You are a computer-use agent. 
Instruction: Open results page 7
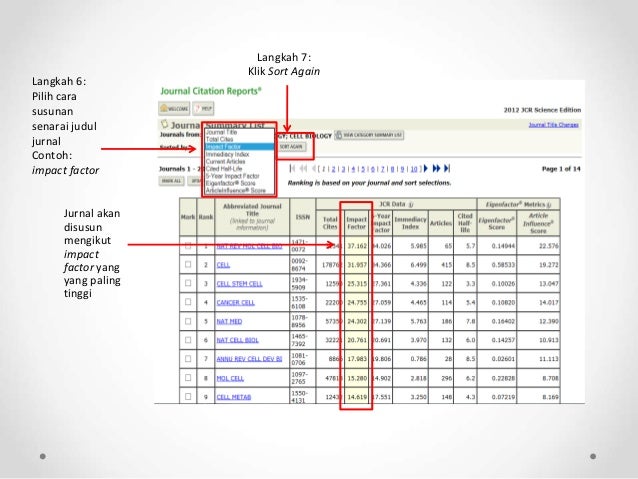pyautogui.click(x=382, y=169)
